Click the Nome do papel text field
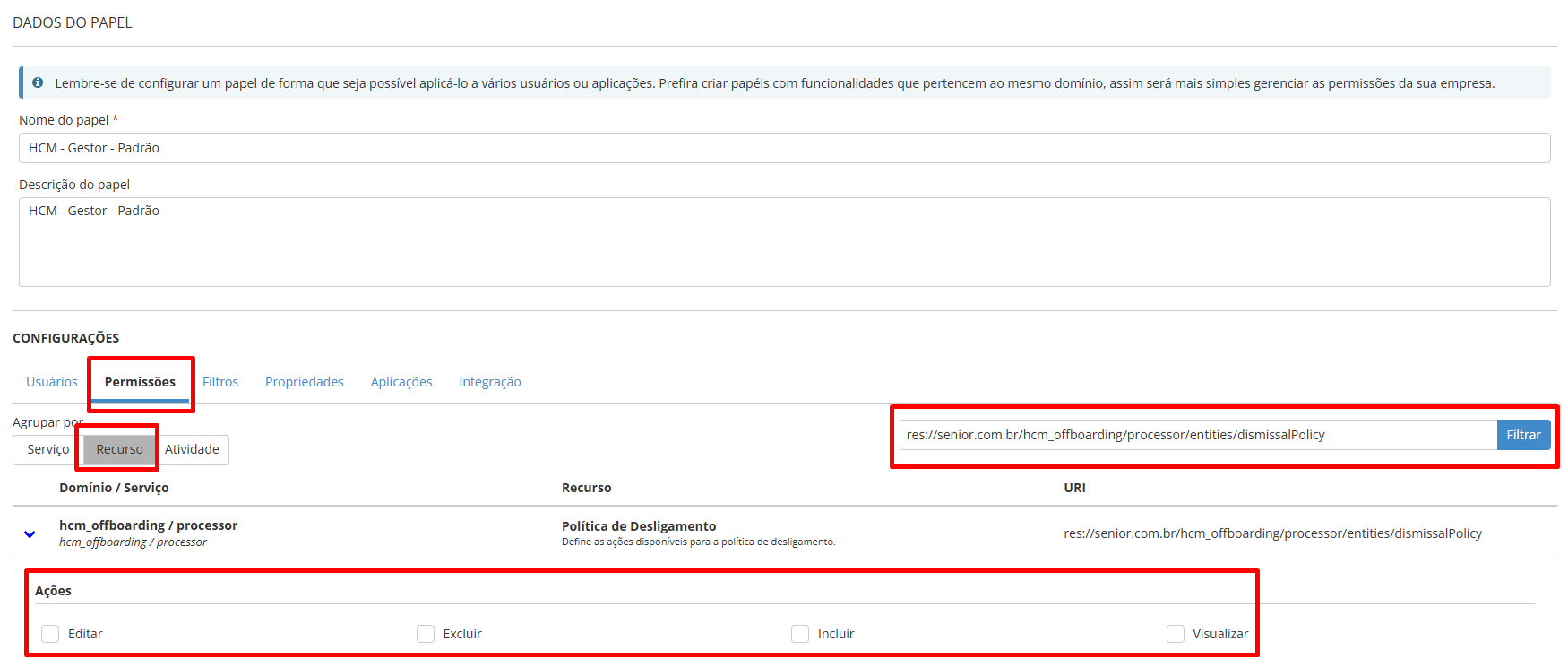The image size is (1568, 659). [x=784, y=148]
